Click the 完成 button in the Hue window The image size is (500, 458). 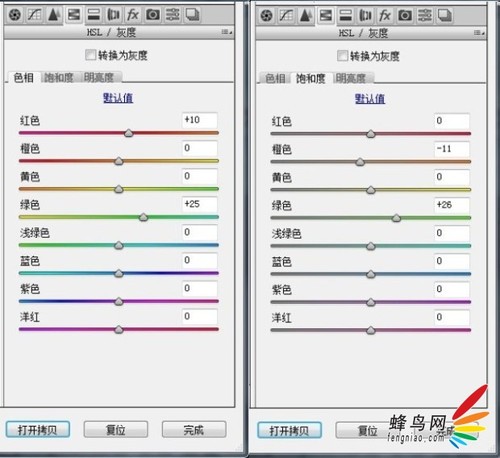tap(194, 430)
